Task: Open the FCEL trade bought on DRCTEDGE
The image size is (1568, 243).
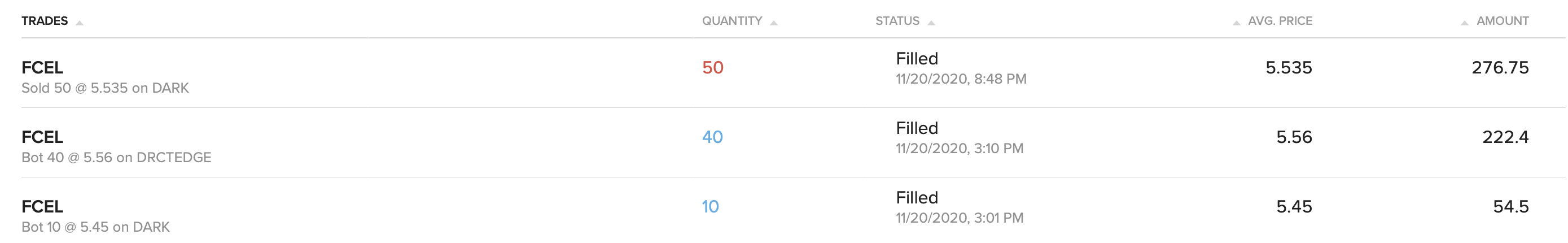Action: pyautogui.click(x=42, y=137)
